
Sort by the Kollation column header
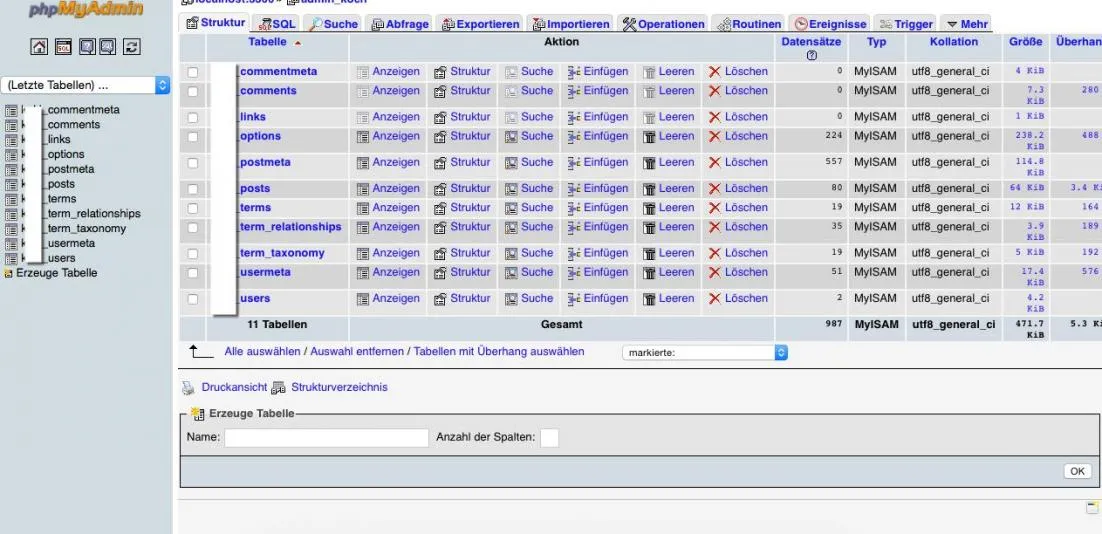954,42
